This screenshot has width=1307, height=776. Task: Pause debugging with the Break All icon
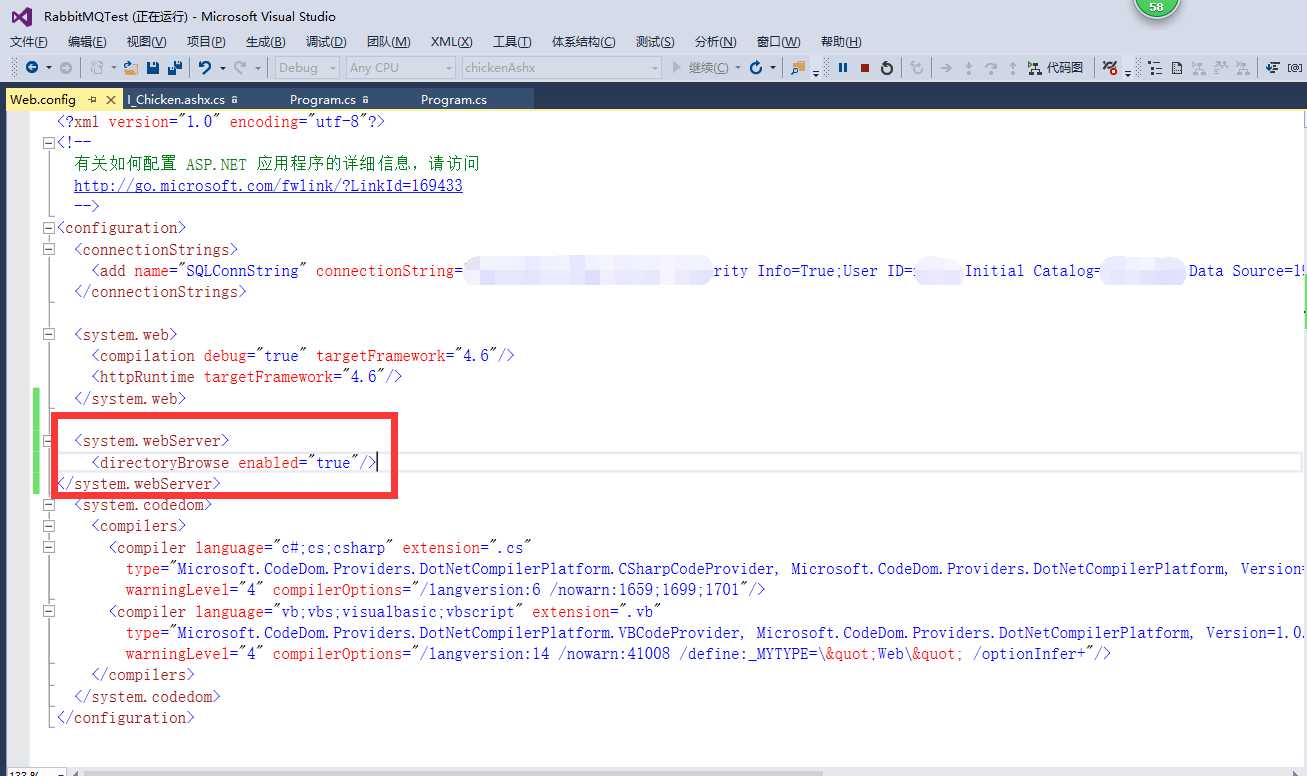(843, 68)
